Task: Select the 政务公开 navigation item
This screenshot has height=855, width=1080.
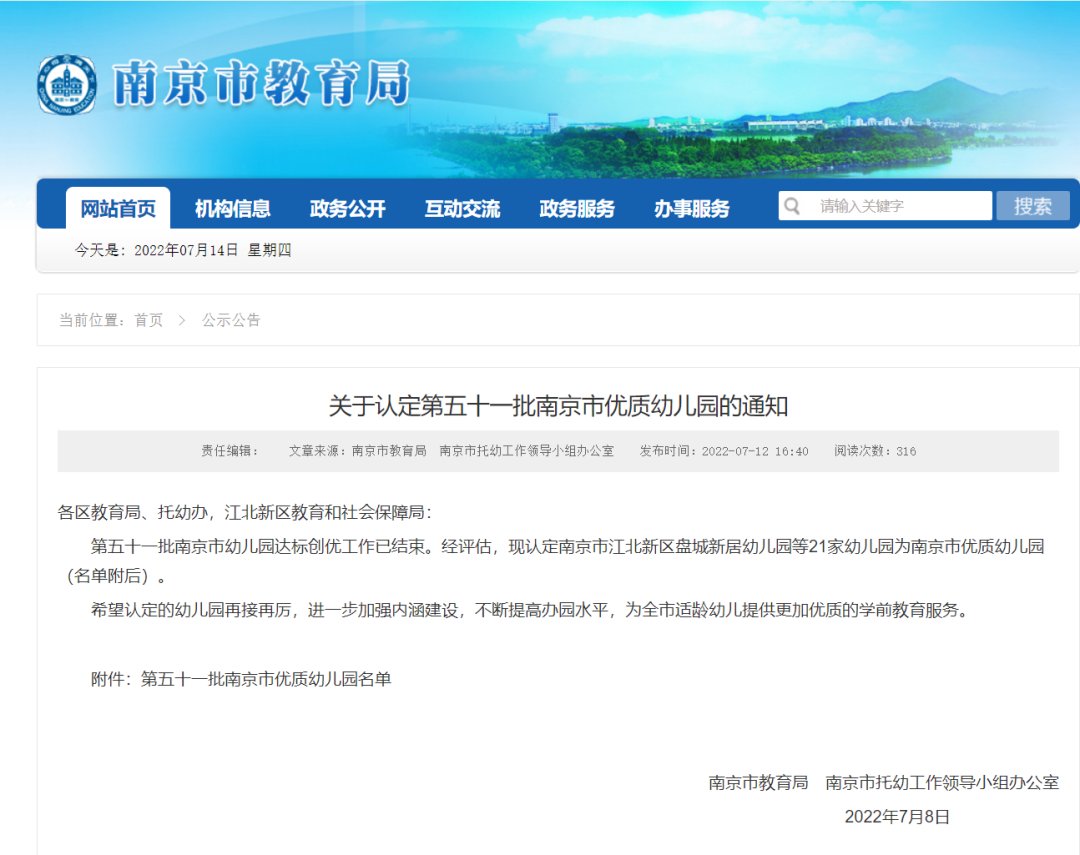Action: click(347, 209)
